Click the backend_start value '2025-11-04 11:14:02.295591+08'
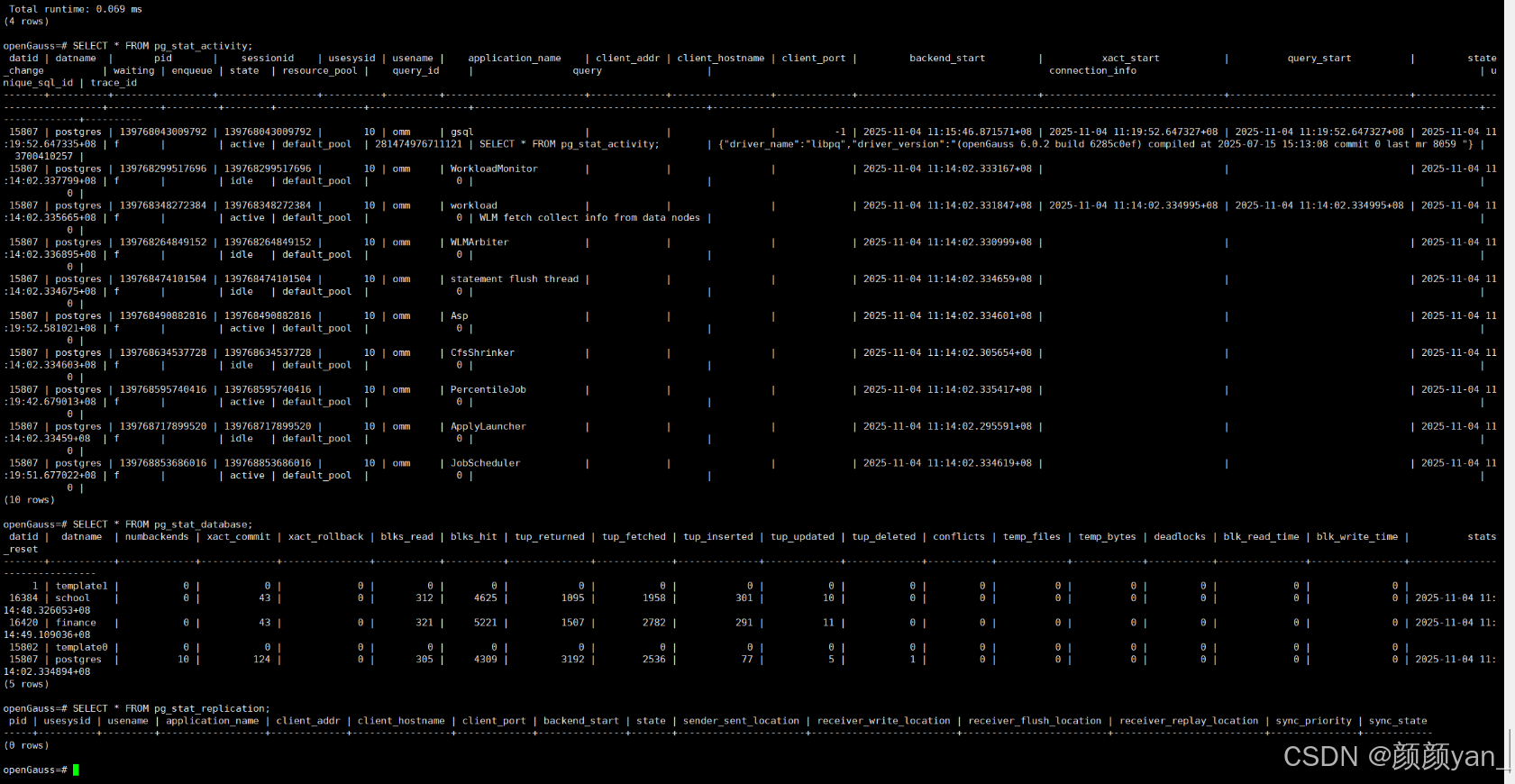Screen dimensions: 1515x784 click(947, 427)
